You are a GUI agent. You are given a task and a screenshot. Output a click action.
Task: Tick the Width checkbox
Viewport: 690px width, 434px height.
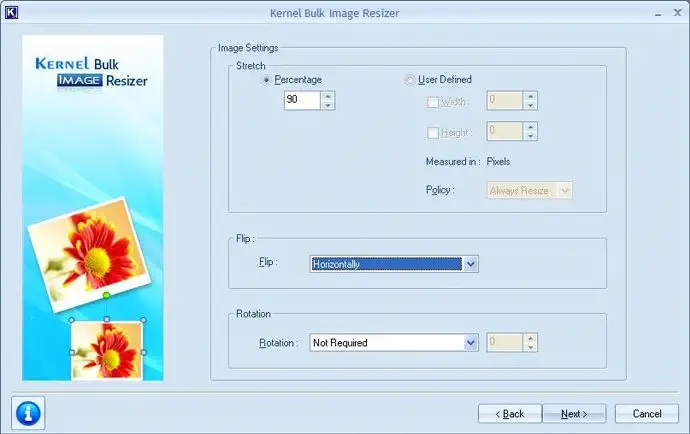(x=433, y=102)
